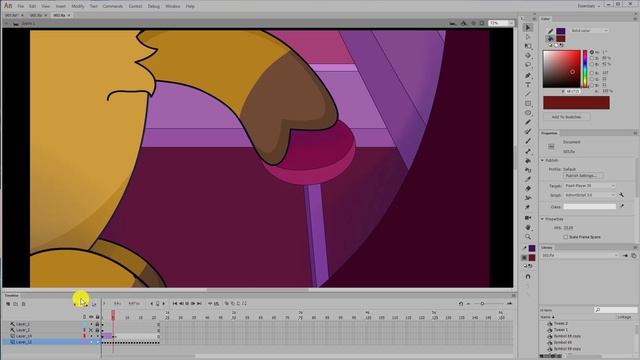Pin the current library with pin icon
Viewport: 640px width, 360px height.
625,256
